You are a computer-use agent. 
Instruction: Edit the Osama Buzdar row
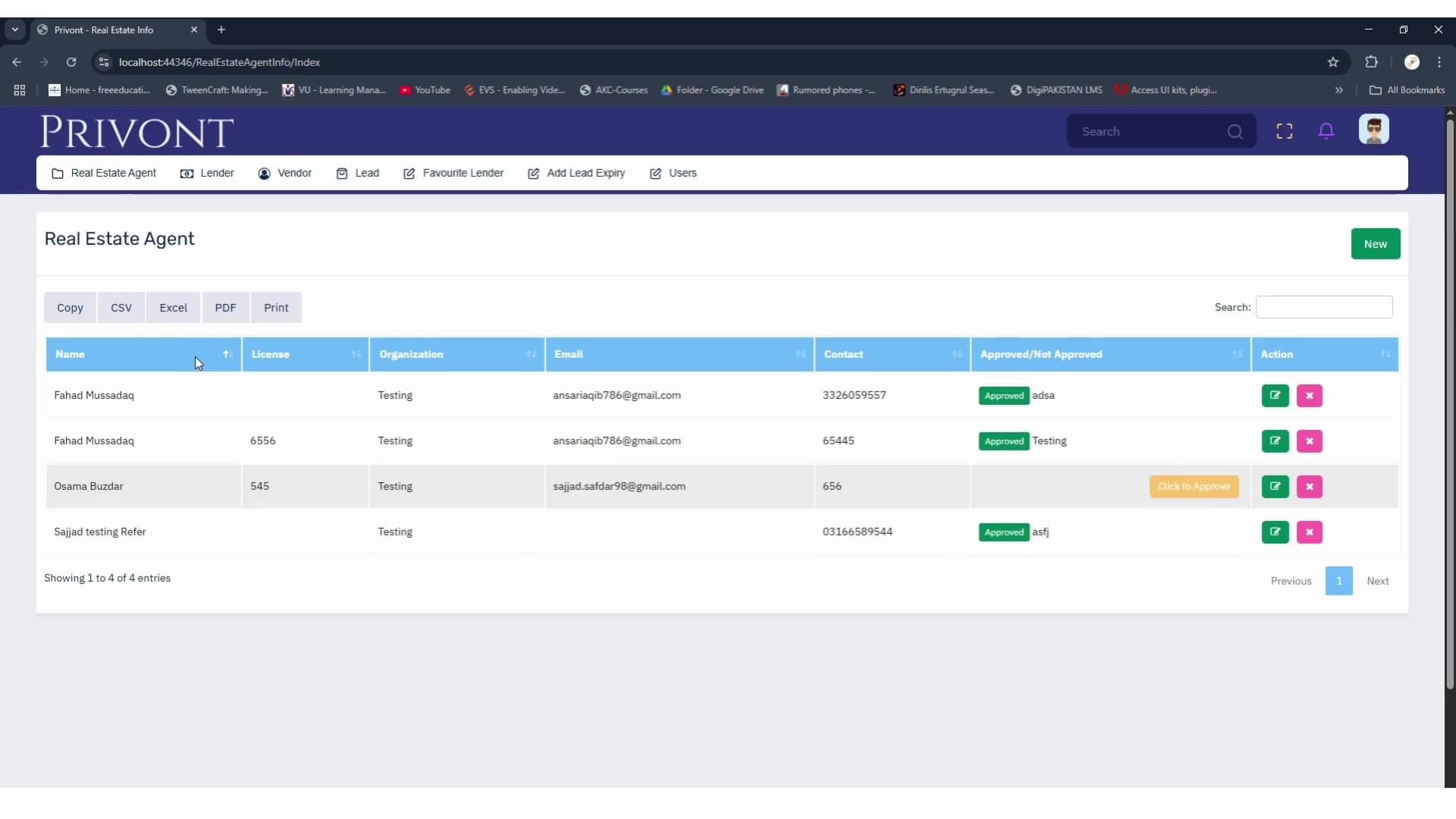tap(1275, 487)
